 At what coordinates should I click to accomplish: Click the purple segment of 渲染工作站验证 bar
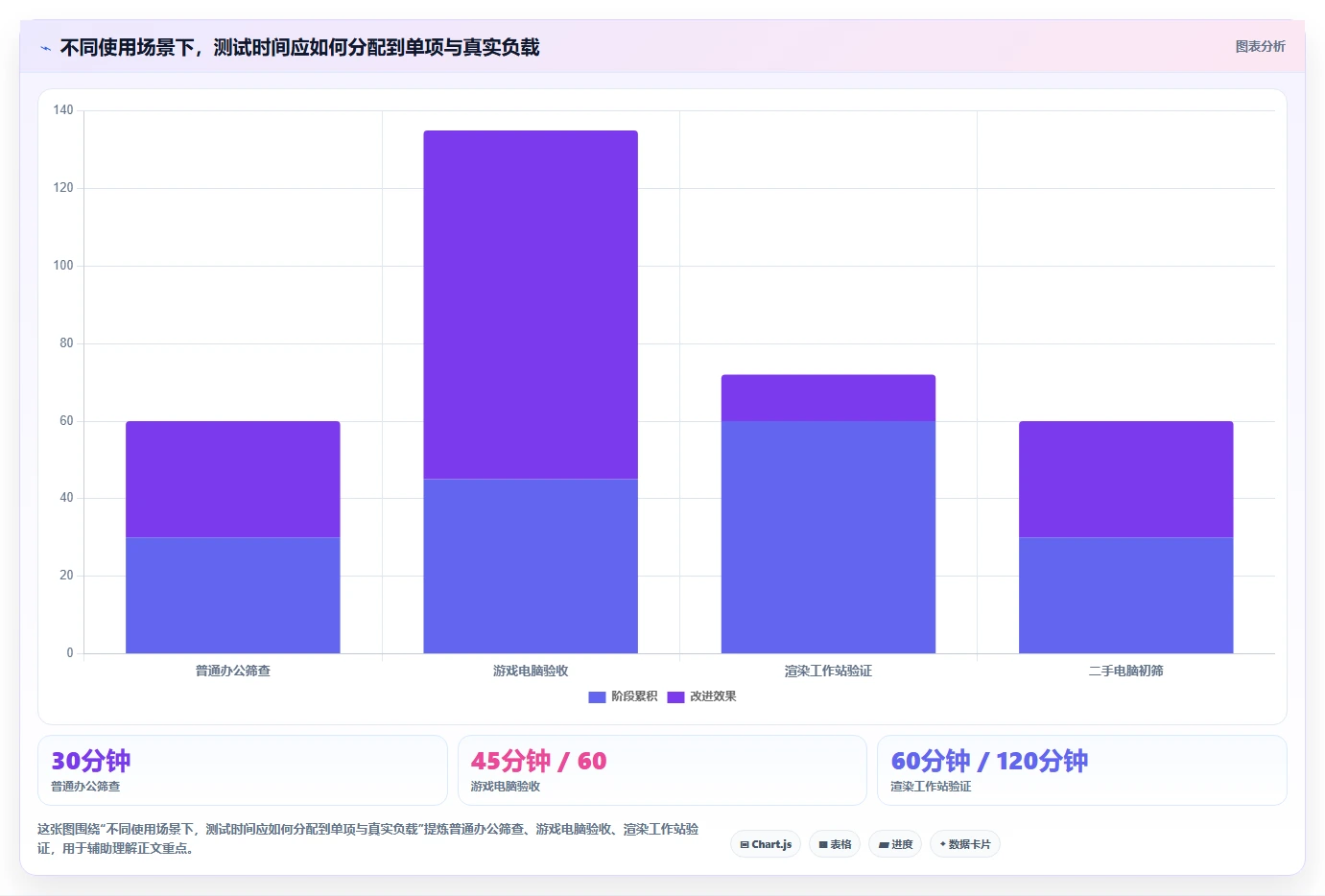click(828, 398)
